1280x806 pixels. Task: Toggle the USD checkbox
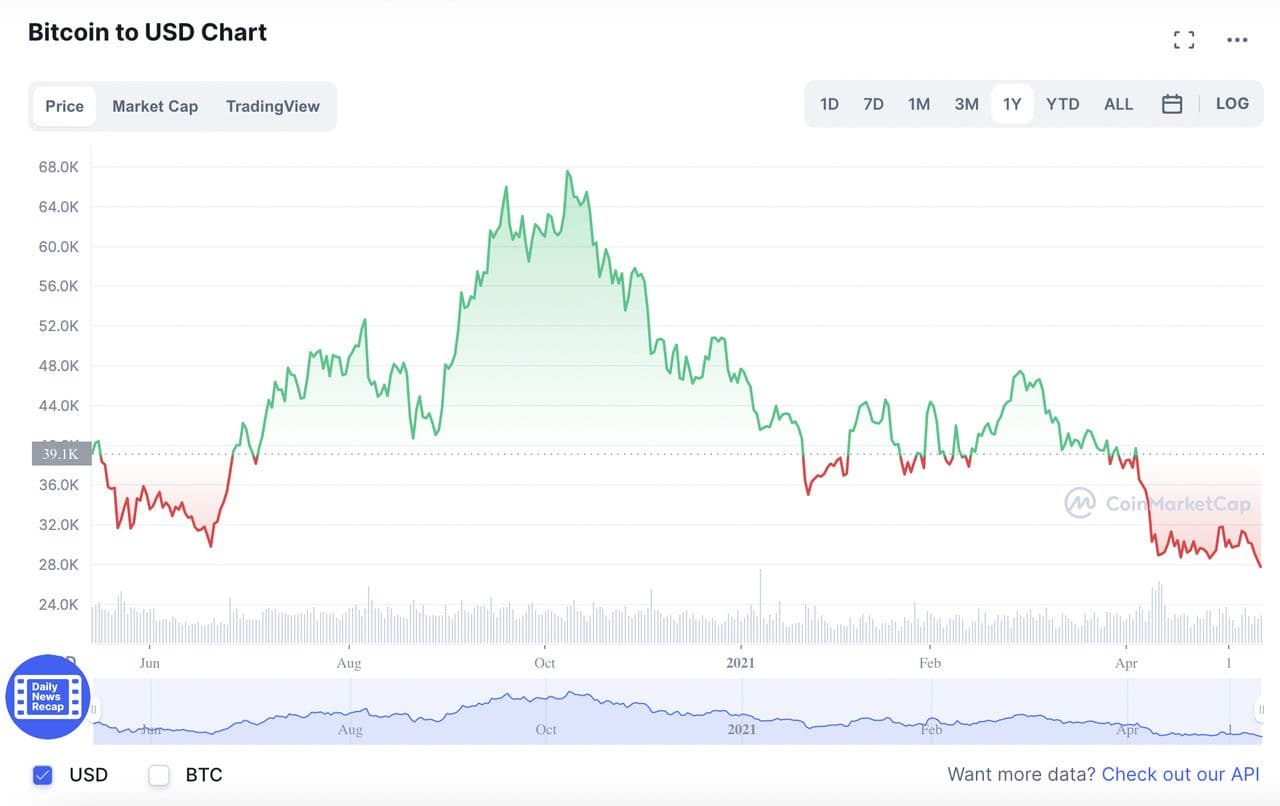click(x=42, y=774)
